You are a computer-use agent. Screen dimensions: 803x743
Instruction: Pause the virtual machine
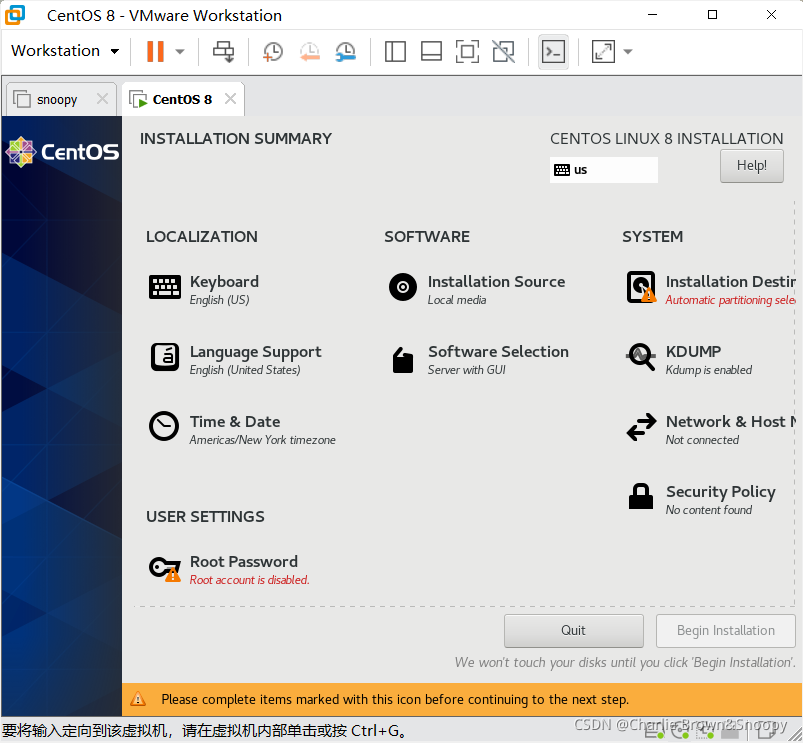(x=155, y=51)
